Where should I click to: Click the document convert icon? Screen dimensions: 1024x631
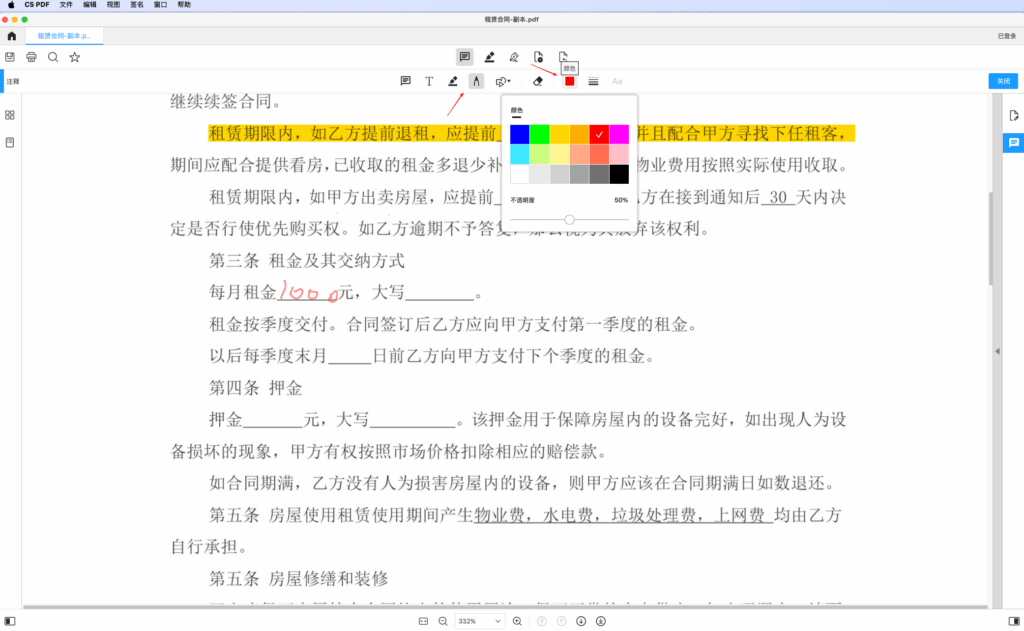click(563, 56)
